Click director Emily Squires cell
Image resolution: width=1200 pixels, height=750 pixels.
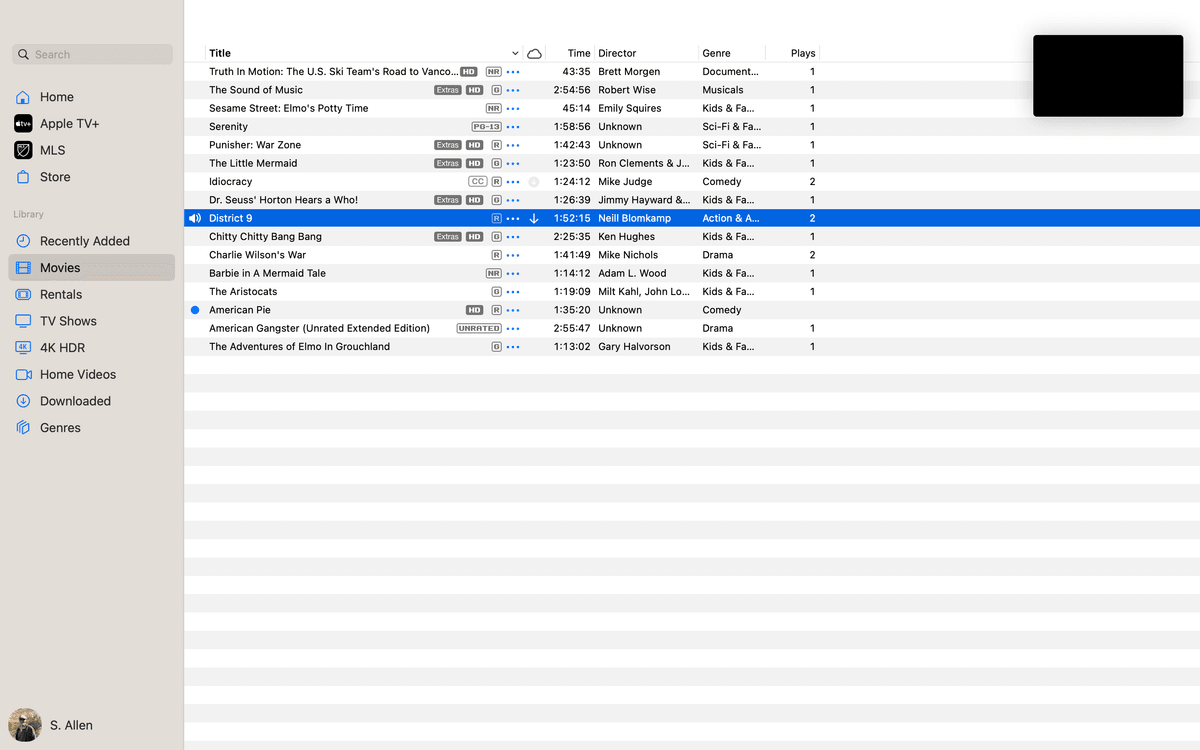pyautogui.click(x=630, y=108)
